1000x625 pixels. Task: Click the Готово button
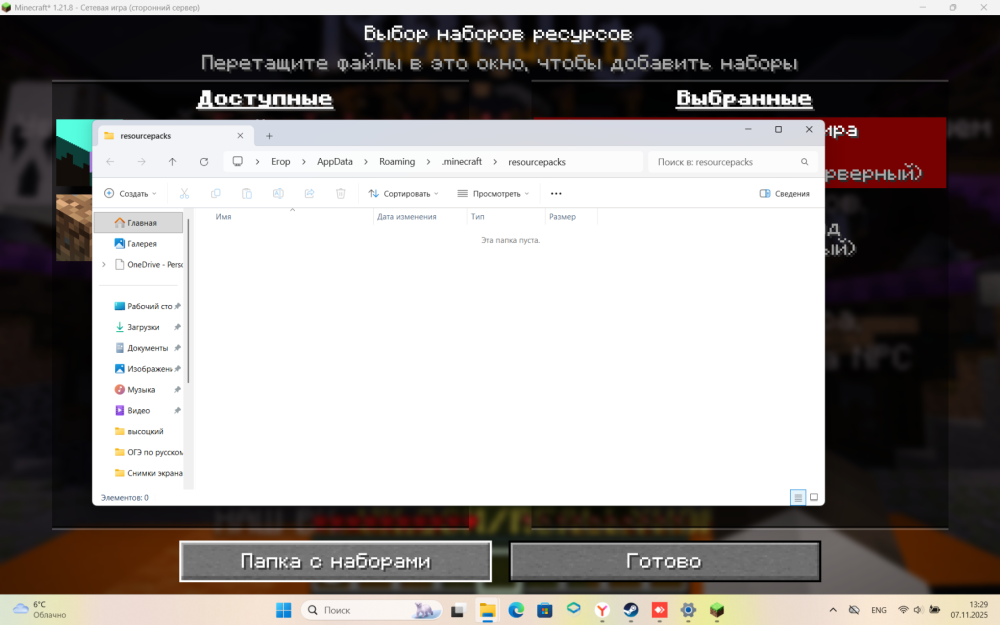point(665,561)
